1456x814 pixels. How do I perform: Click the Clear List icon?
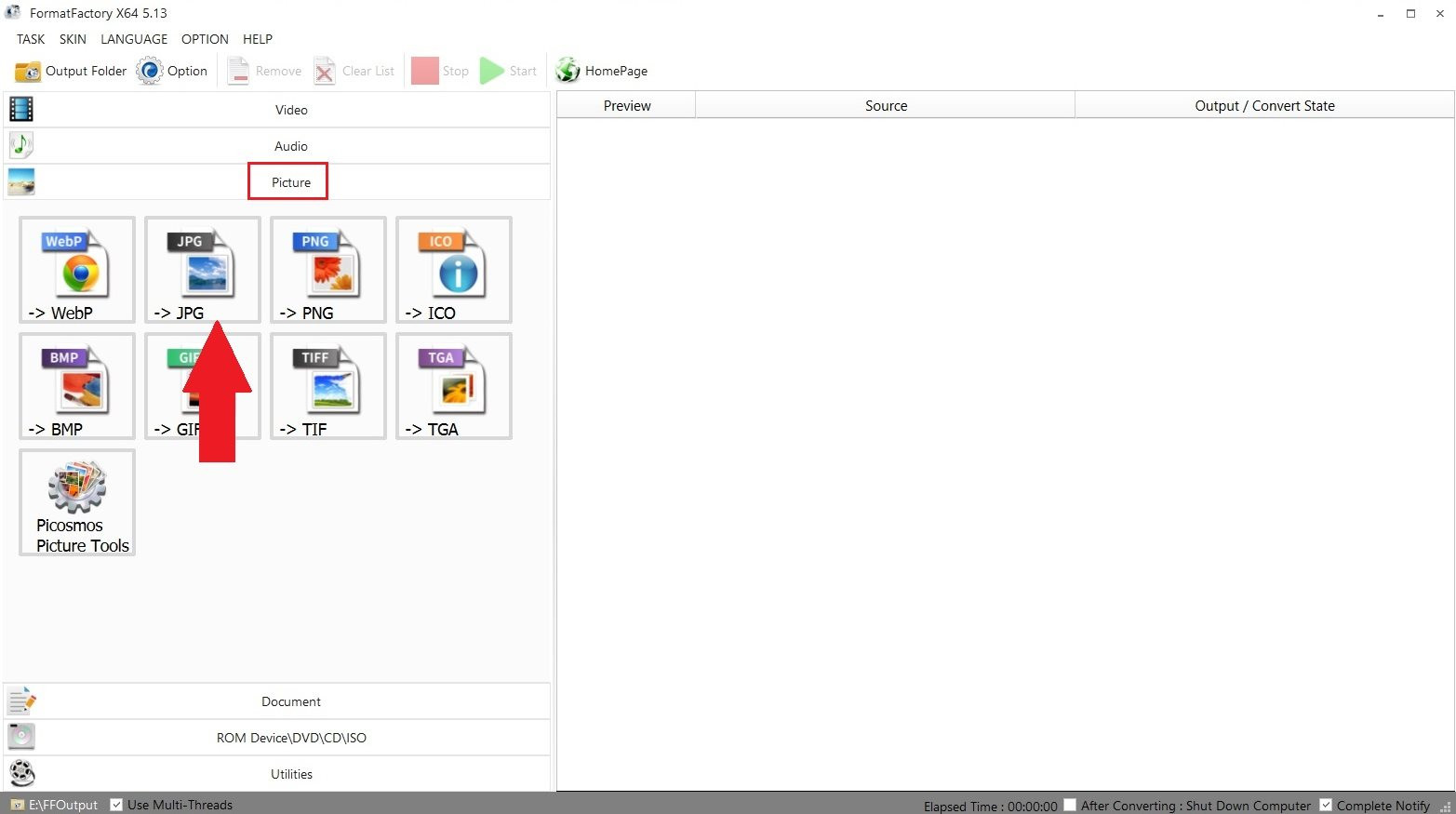pos(325,71)
